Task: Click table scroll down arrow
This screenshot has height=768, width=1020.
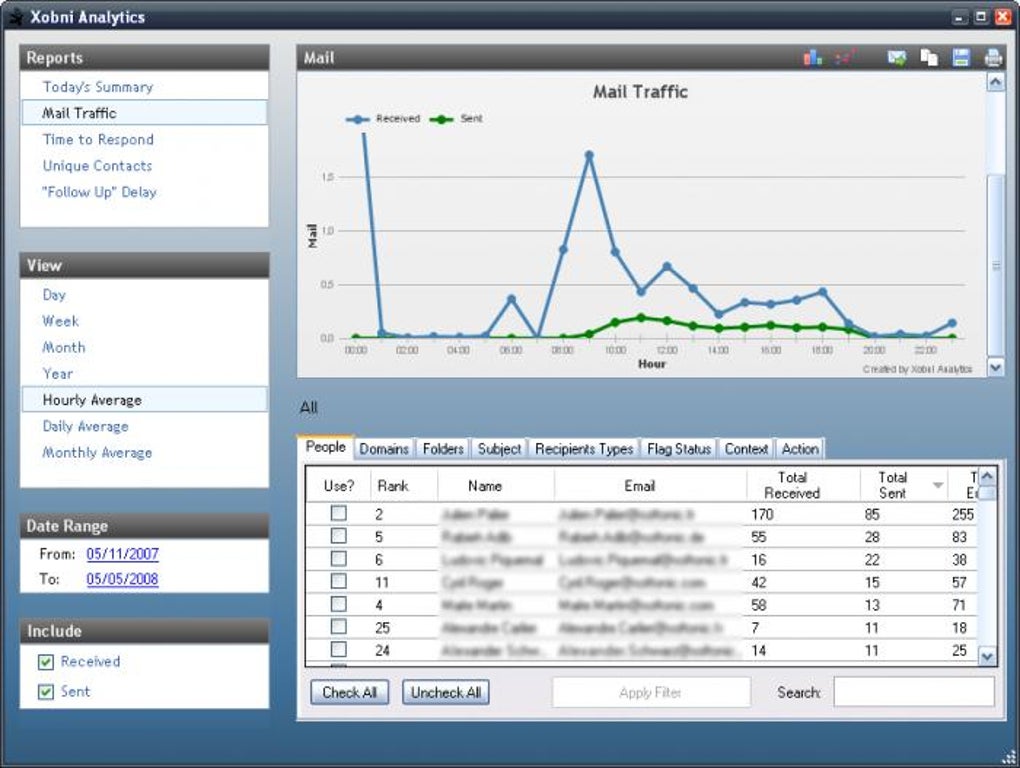Action: [987, 657]
